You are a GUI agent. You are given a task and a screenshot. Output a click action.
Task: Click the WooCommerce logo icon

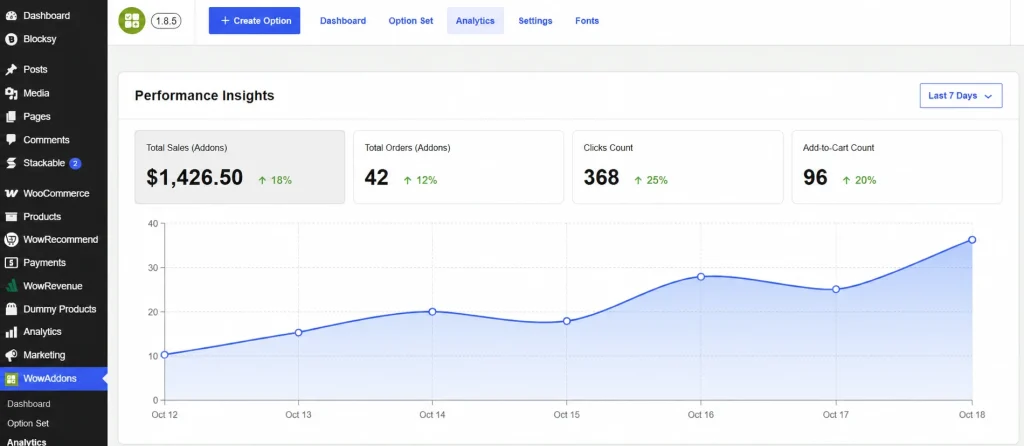click(x=11, y=193)
